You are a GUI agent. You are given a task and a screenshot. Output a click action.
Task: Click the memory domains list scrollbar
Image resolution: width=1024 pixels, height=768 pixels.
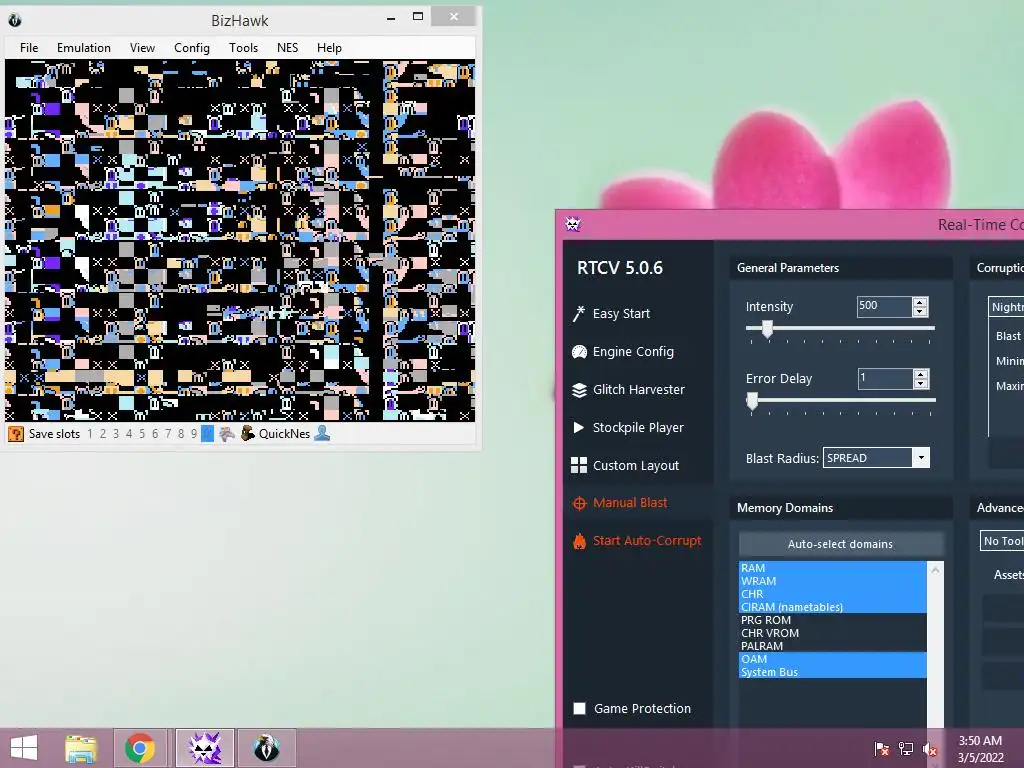[x=935, y=647]
